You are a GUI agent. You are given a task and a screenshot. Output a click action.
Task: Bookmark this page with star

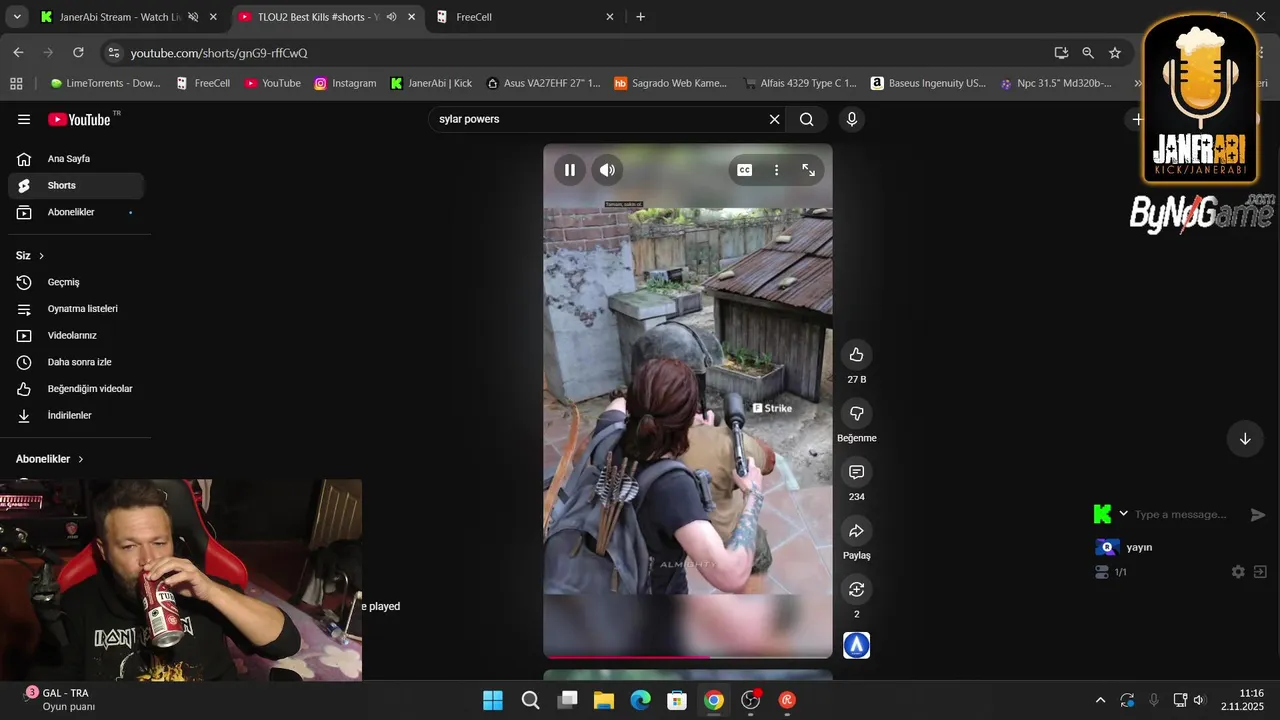(1115, 53)
